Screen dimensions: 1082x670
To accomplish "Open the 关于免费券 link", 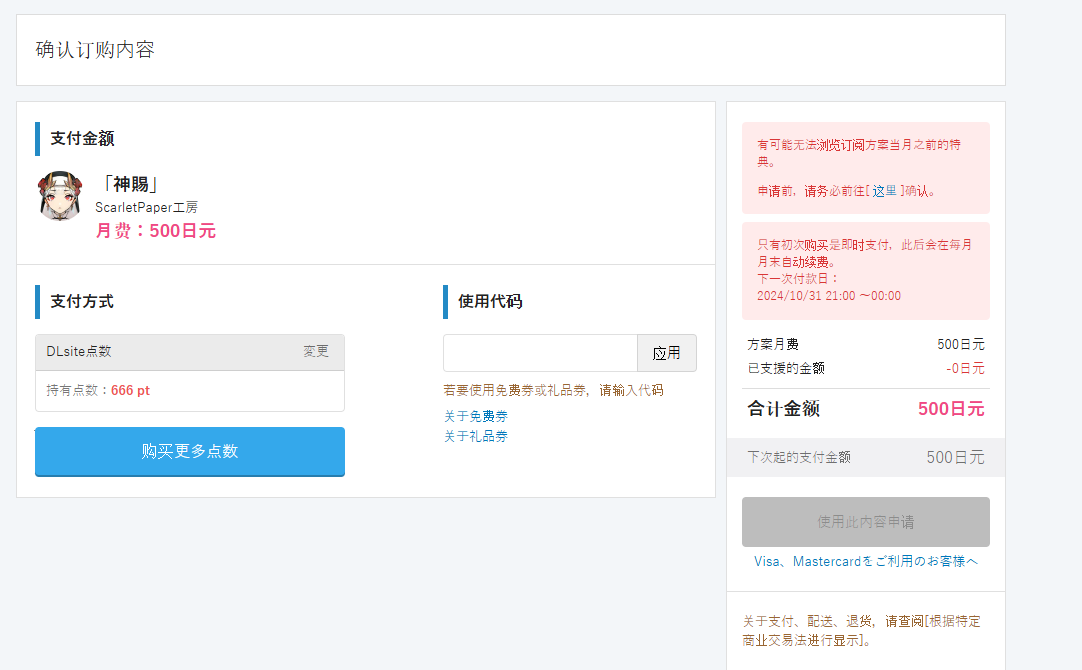I will [x=476, y=416].
